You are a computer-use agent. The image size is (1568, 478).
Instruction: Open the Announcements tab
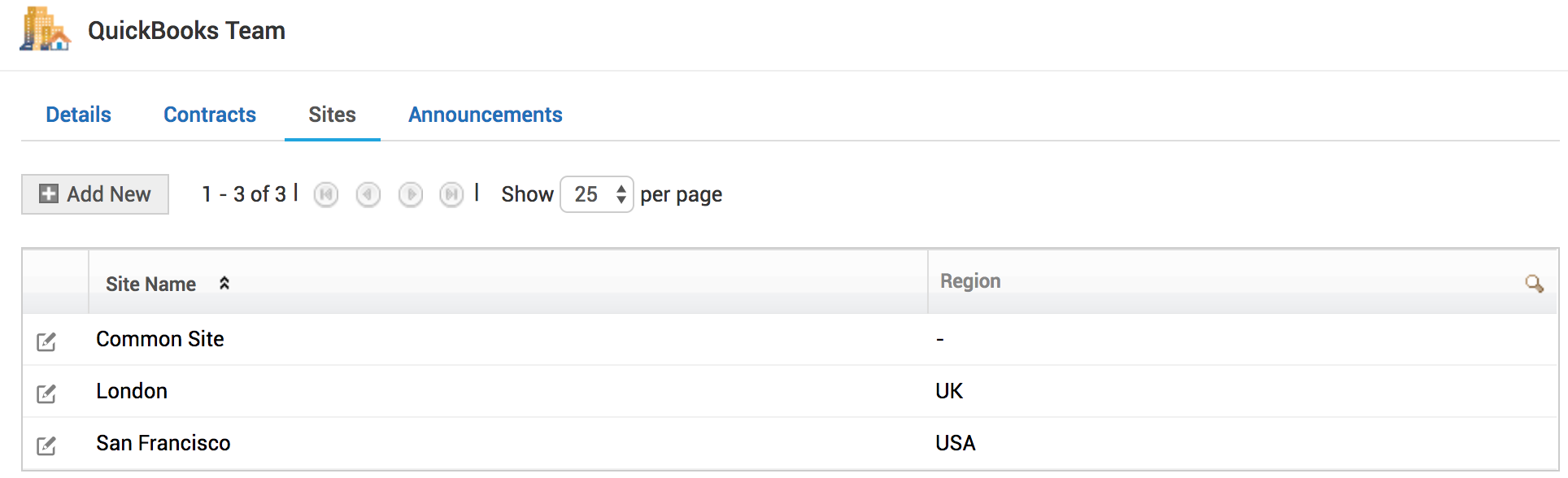point(485,115)
